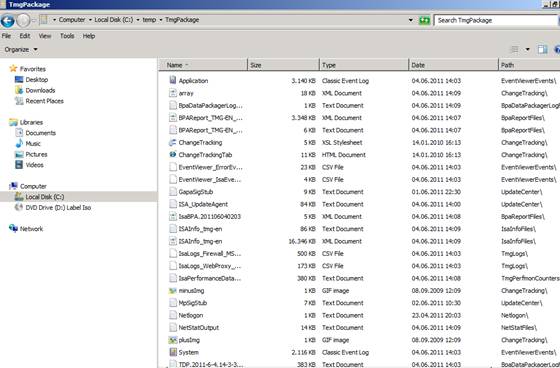
Task: Select the BpaDataPackagerLog... file name
Action: 210,105
